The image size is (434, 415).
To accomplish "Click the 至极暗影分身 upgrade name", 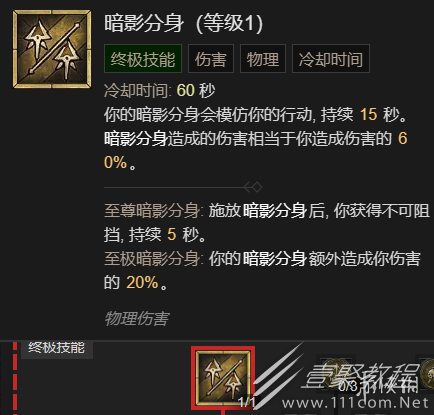I will 152,259.
